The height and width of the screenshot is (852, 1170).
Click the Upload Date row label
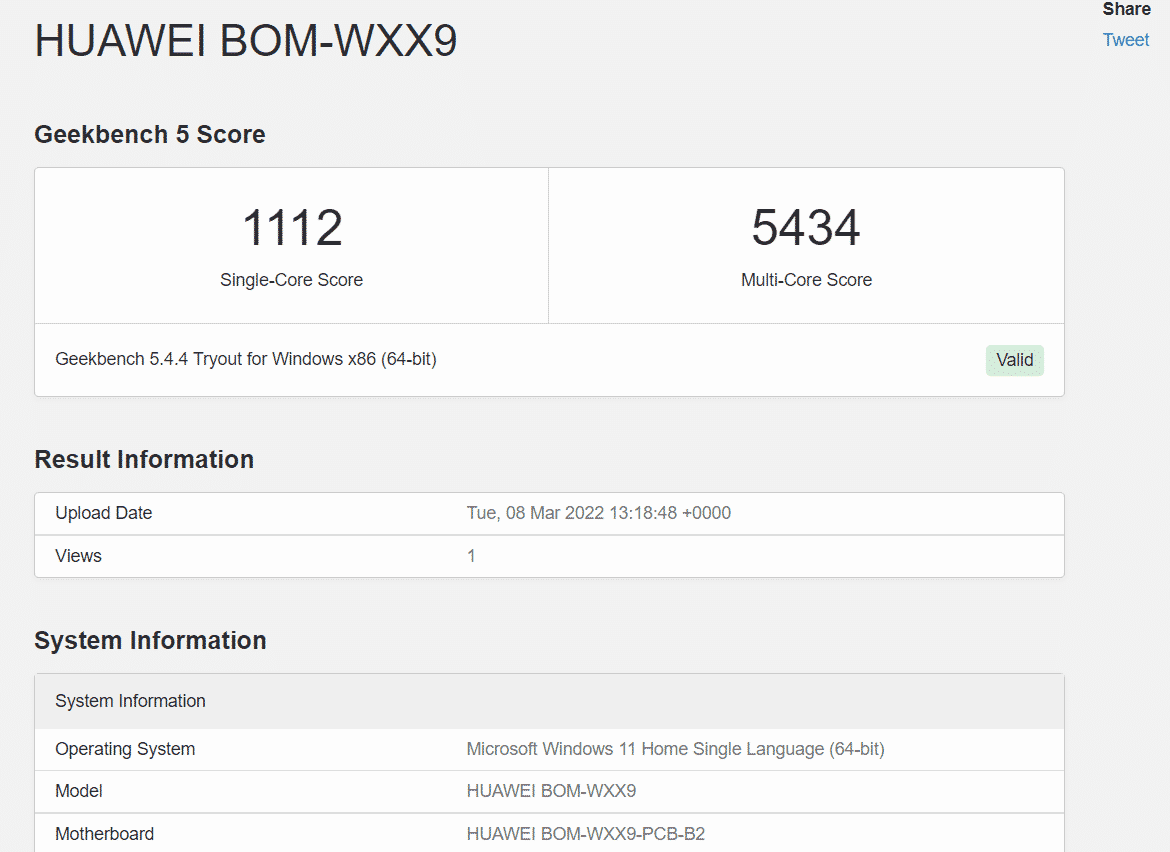[104, 513]
